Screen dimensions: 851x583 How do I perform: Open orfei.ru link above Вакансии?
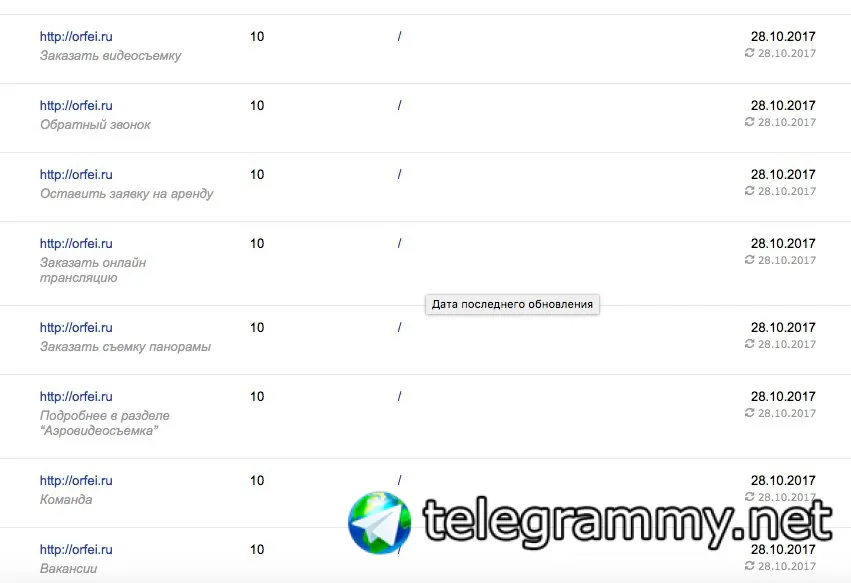pos(76,549)
